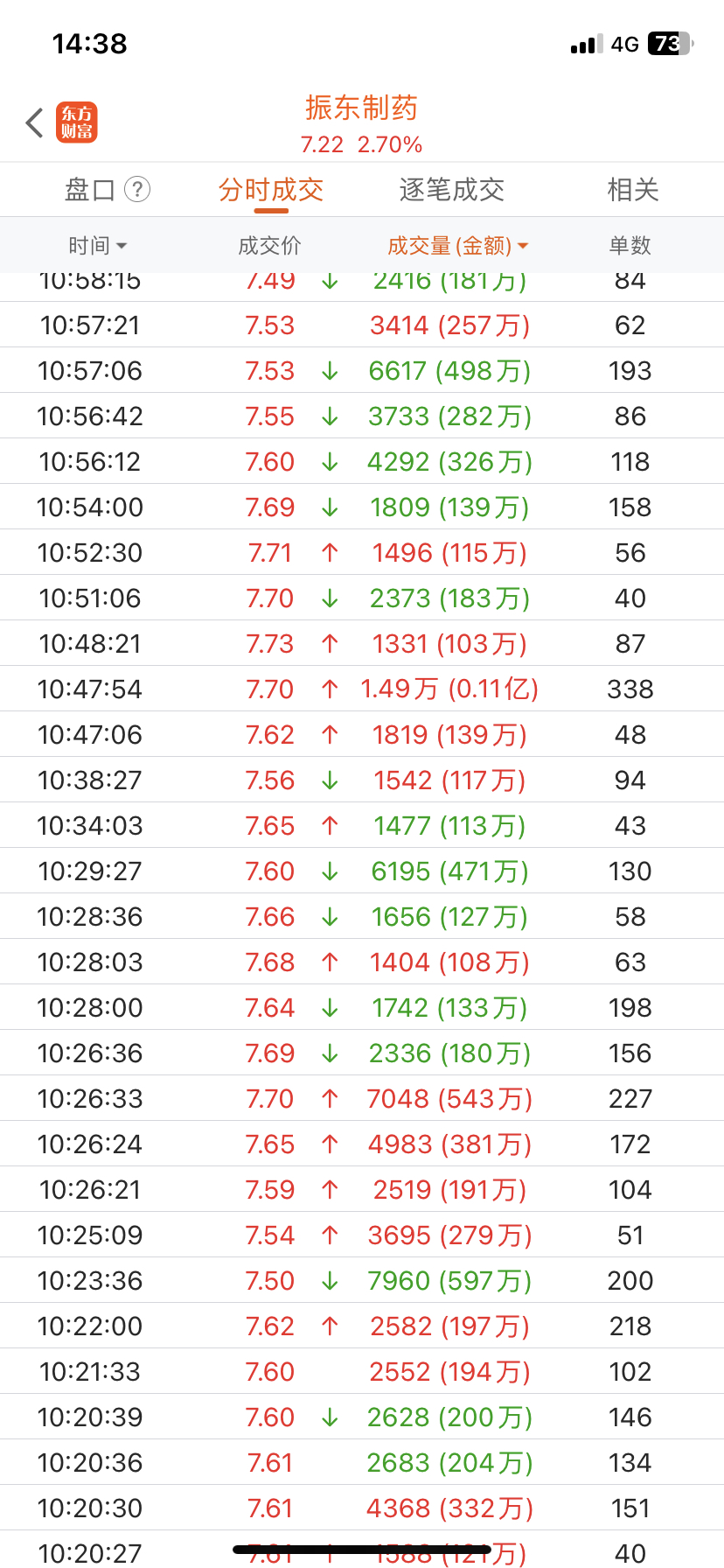Viewport: 724px width, 1568px height.
Task: Open the 相关 tab
Action: point(633,189)
